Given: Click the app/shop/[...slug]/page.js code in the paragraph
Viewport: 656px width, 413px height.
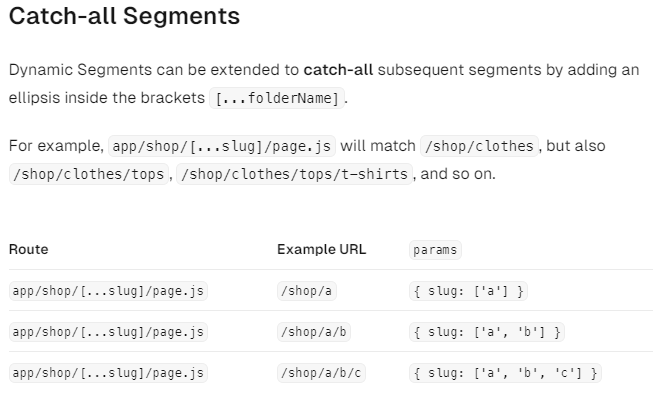Looking at the screenshot, I should pos(222,146).
